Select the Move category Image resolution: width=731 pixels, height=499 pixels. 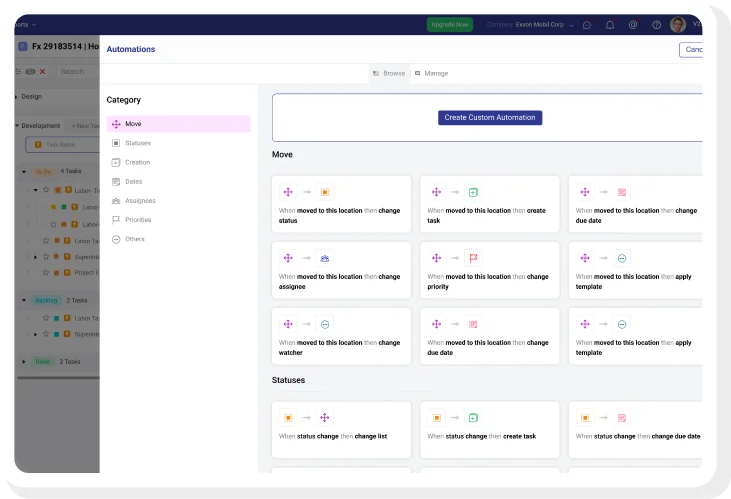coord(179,124)
